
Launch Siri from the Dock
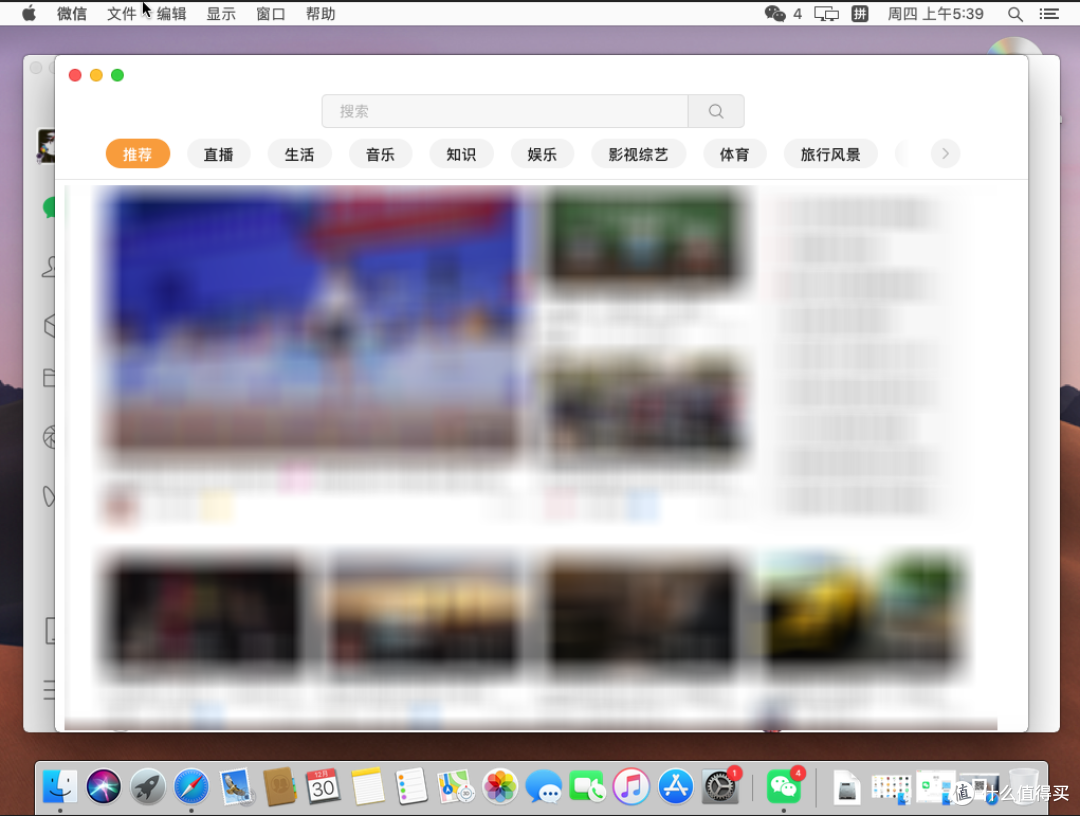103,786
